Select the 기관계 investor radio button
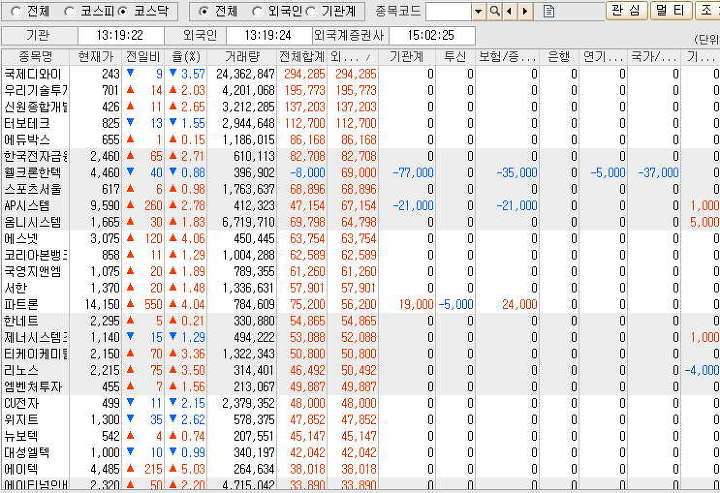Viewport: 720px width, 493px height. pos(311,11)
